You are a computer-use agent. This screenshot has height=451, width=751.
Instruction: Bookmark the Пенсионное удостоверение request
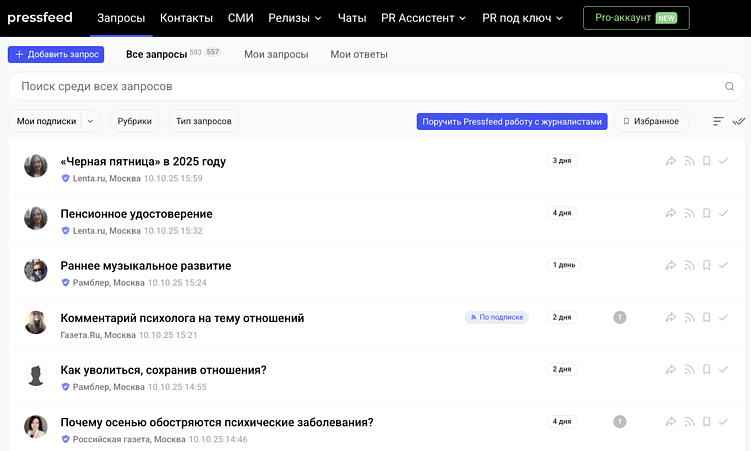pyautogui.click(x=706, y=214)
